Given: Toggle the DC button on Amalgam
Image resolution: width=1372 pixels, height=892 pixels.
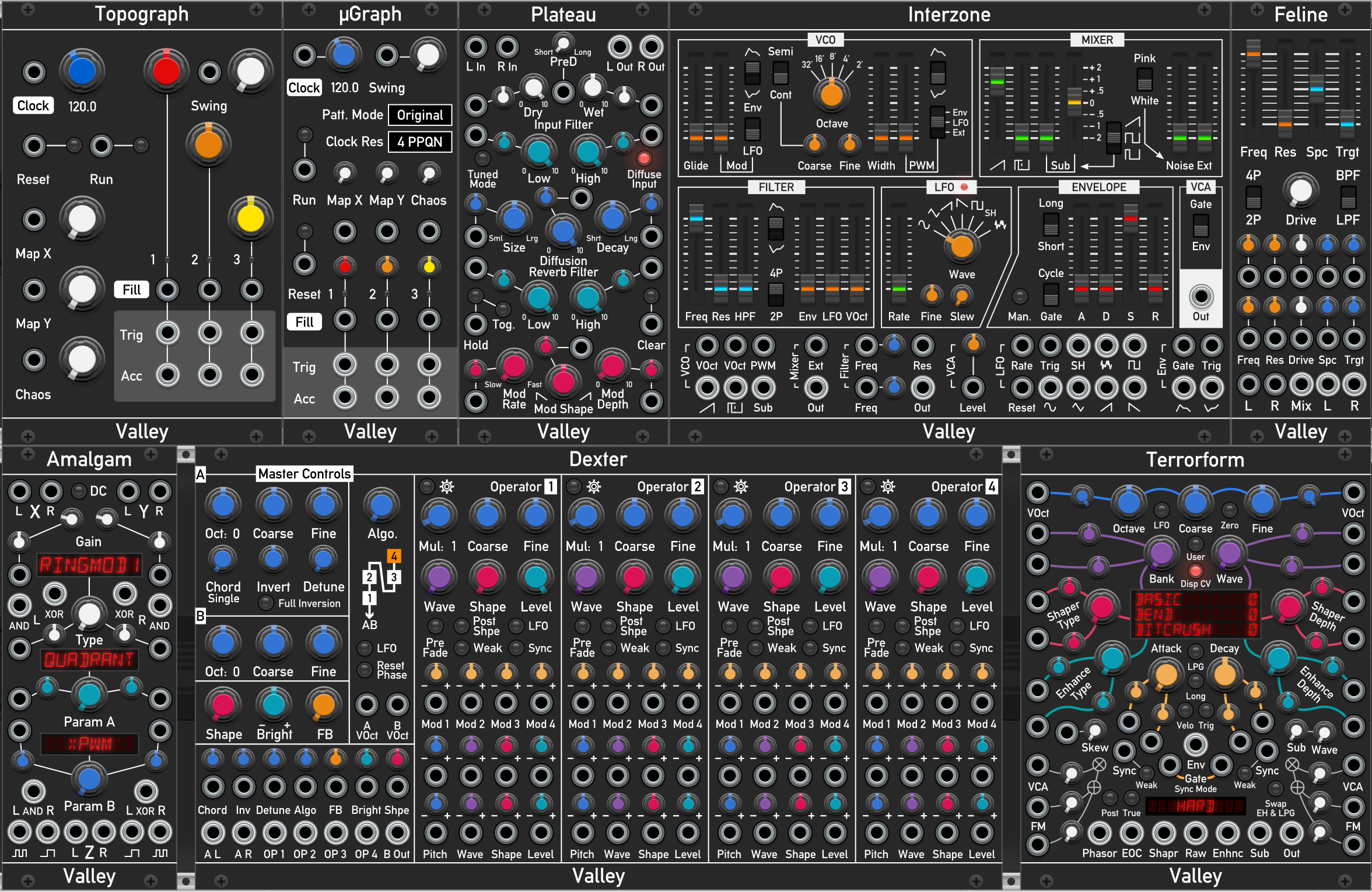Looking at the screenshot, I should [x=79, y=491].
